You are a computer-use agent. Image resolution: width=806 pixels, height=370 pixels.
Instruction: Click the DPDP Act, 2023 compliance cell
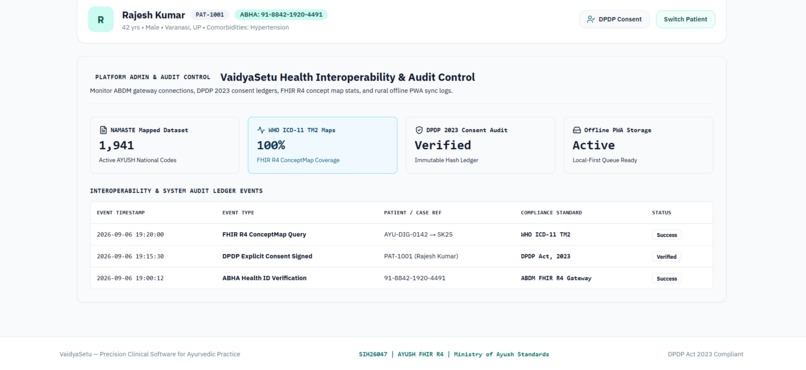545,256
